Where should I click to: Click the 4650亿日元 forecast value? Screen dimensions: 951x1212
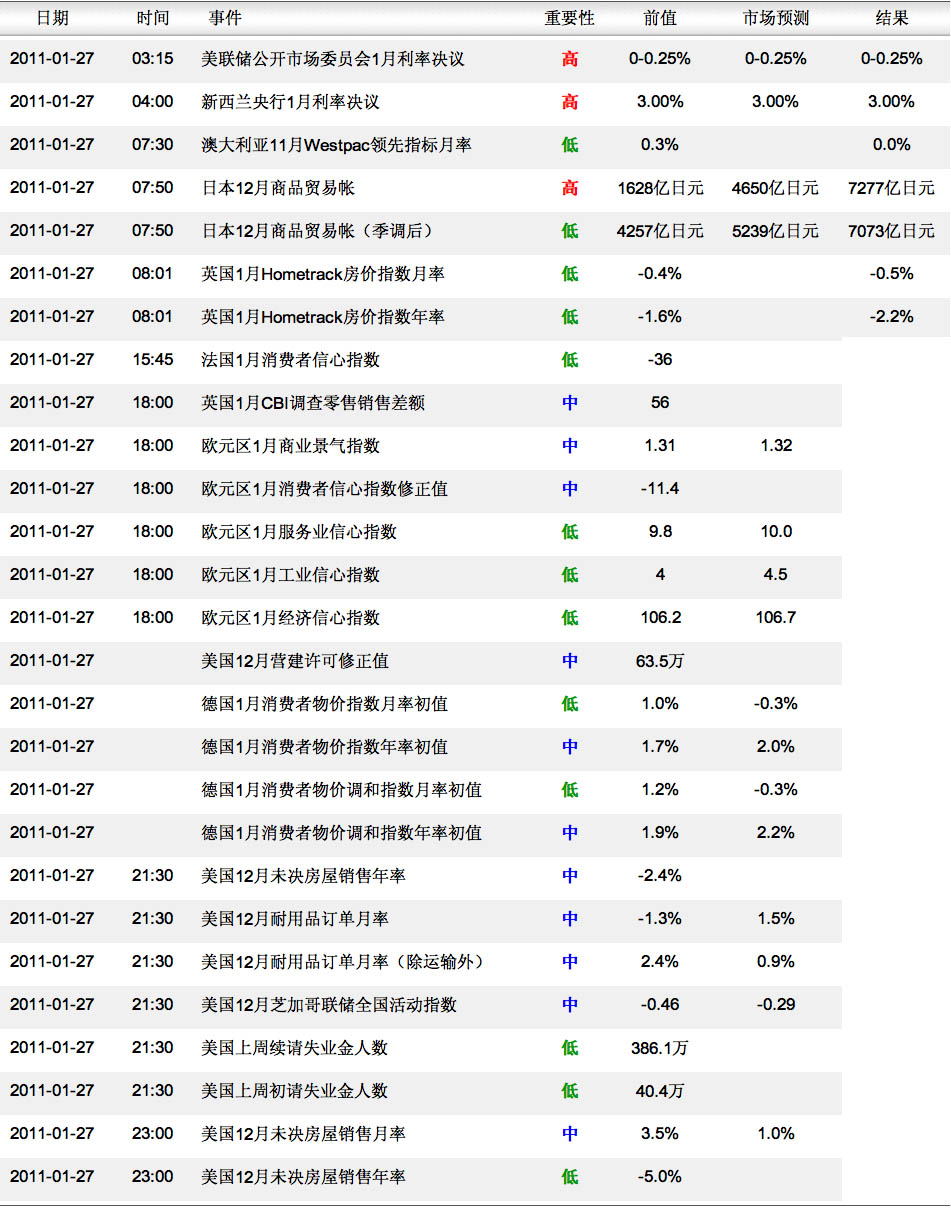(x=776, y=188)
